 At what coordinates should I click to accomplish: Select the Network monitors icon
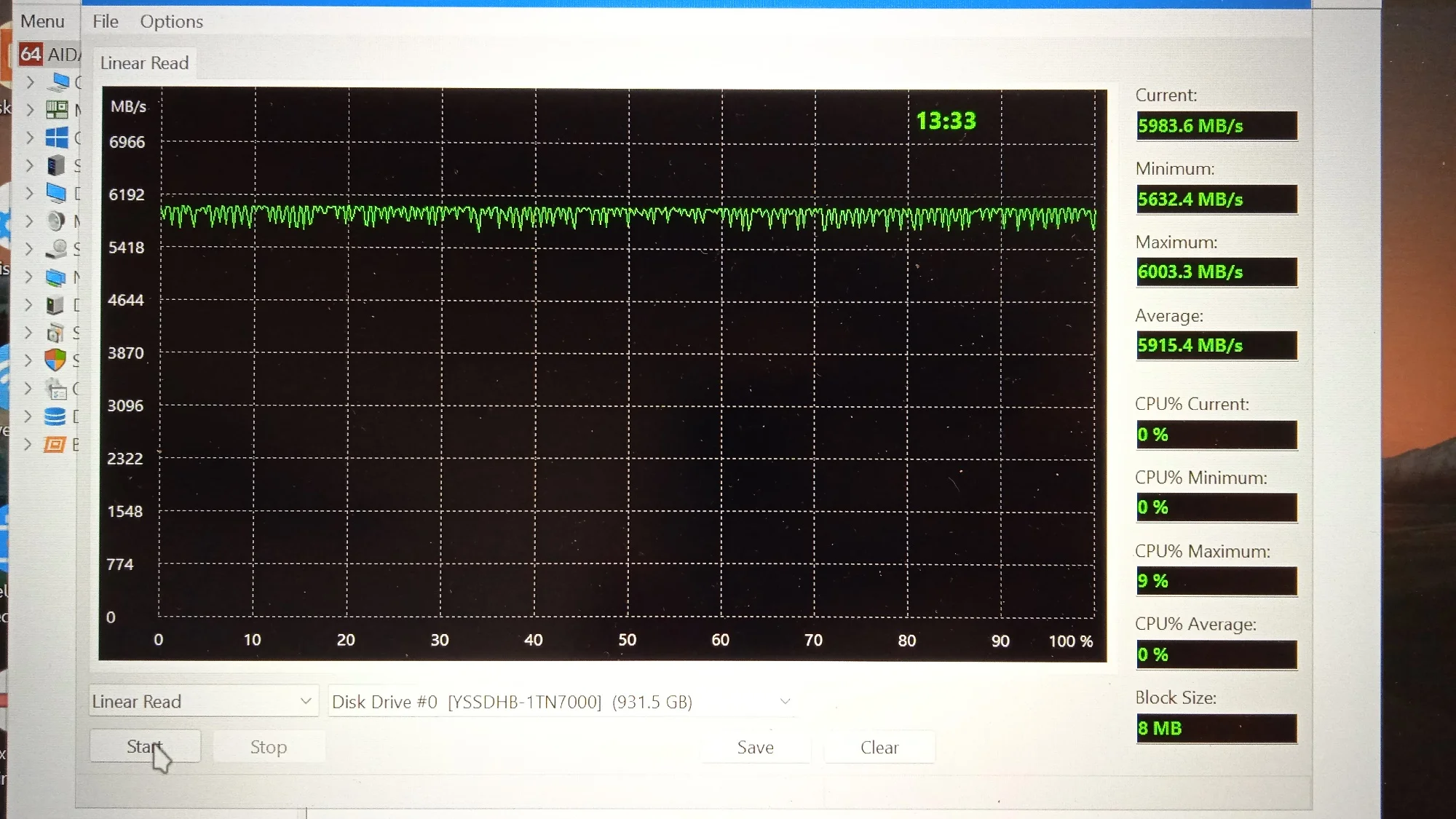point(56,277)
